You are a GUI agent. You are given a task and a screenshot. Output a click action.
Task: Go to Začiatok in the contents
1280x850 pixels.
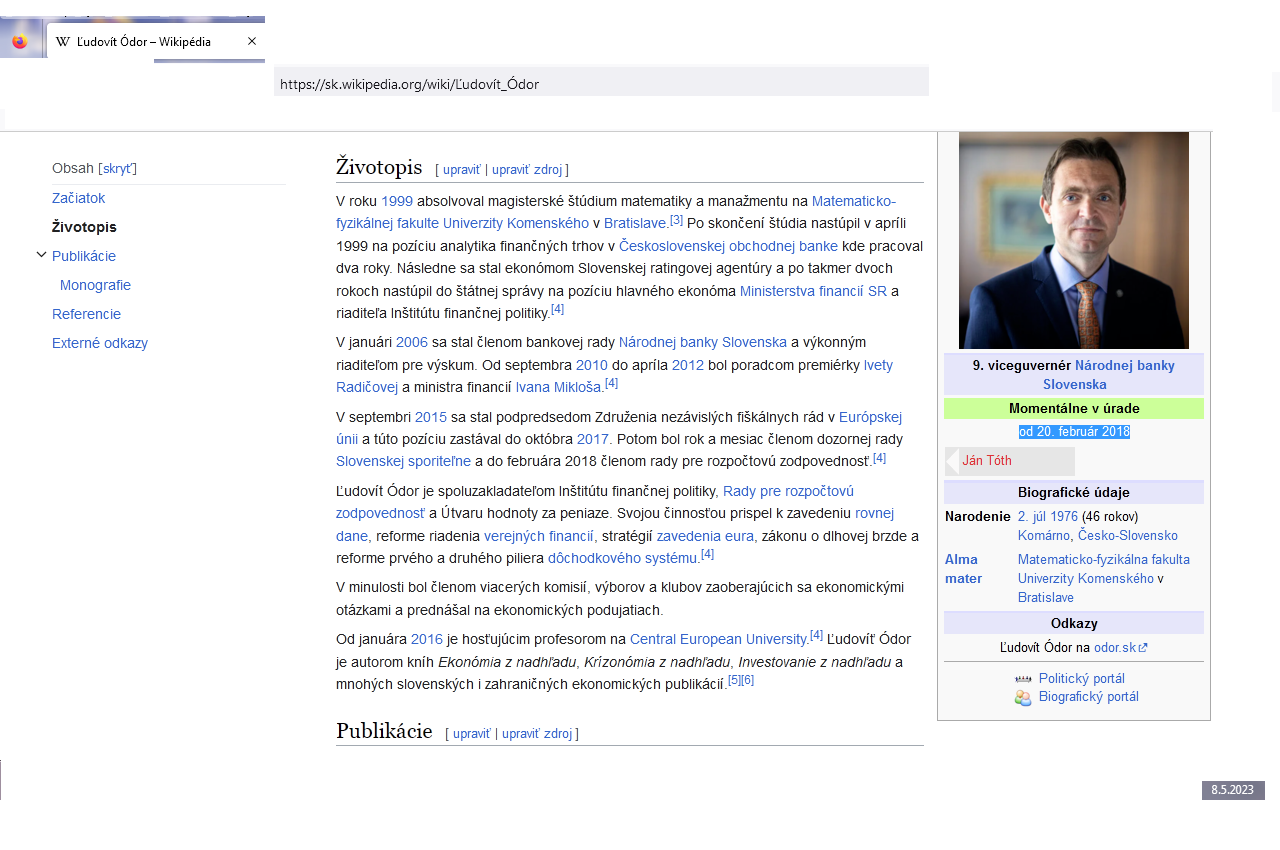tap(79, 198)
